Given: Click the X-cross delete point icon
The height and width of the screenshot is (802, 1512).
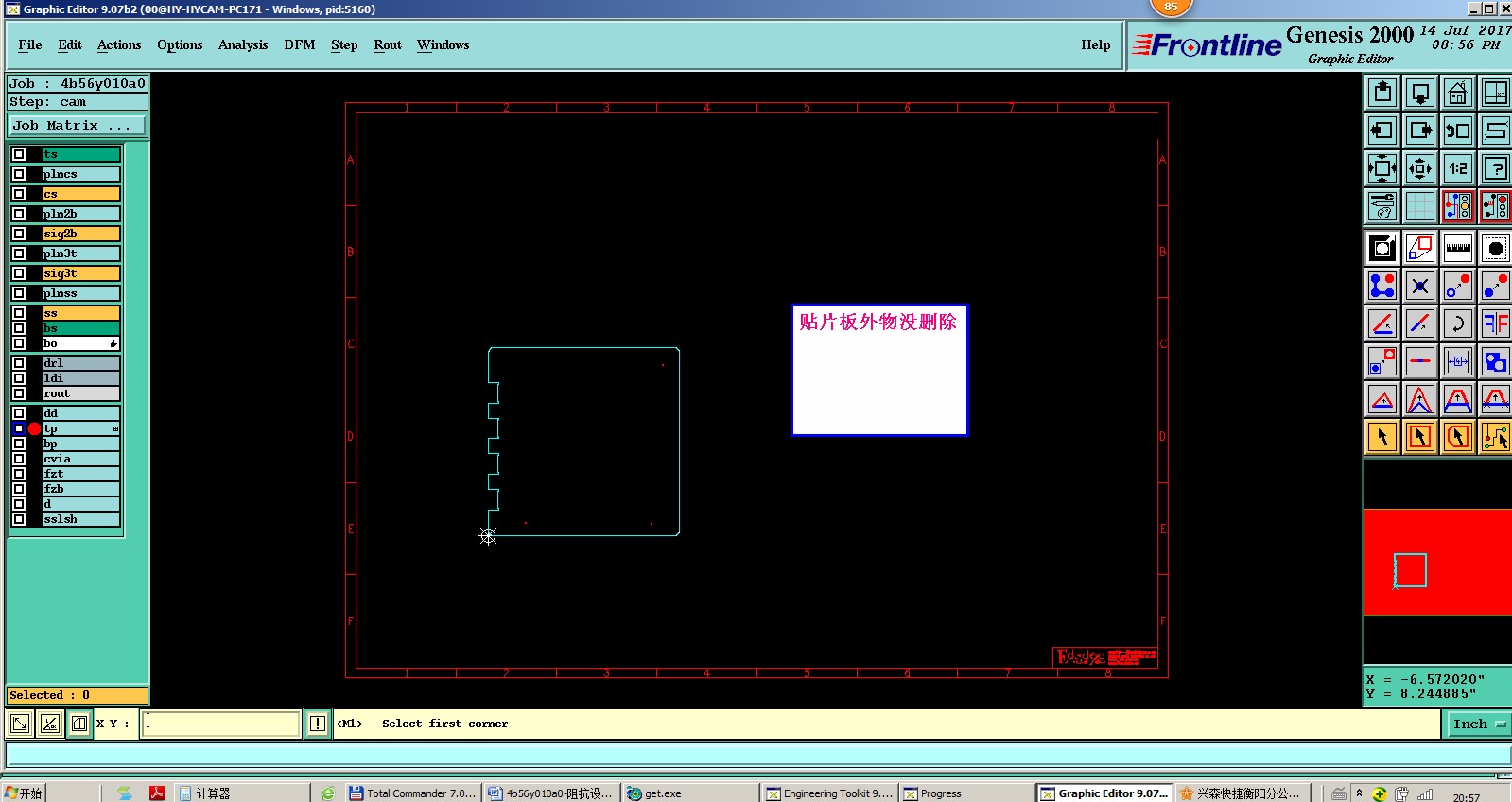Looking at the screenshot, I should [x=1420, y=286].
